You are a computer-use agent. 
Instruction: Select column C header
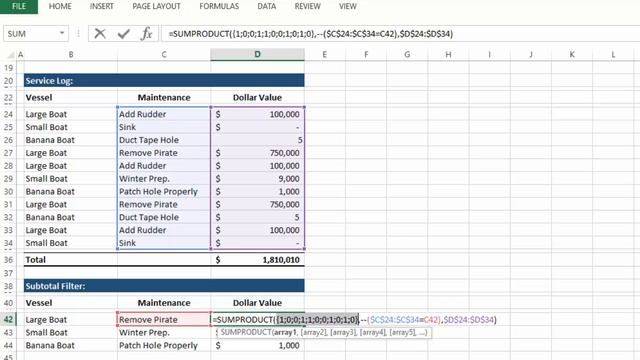tap(164, 54)
